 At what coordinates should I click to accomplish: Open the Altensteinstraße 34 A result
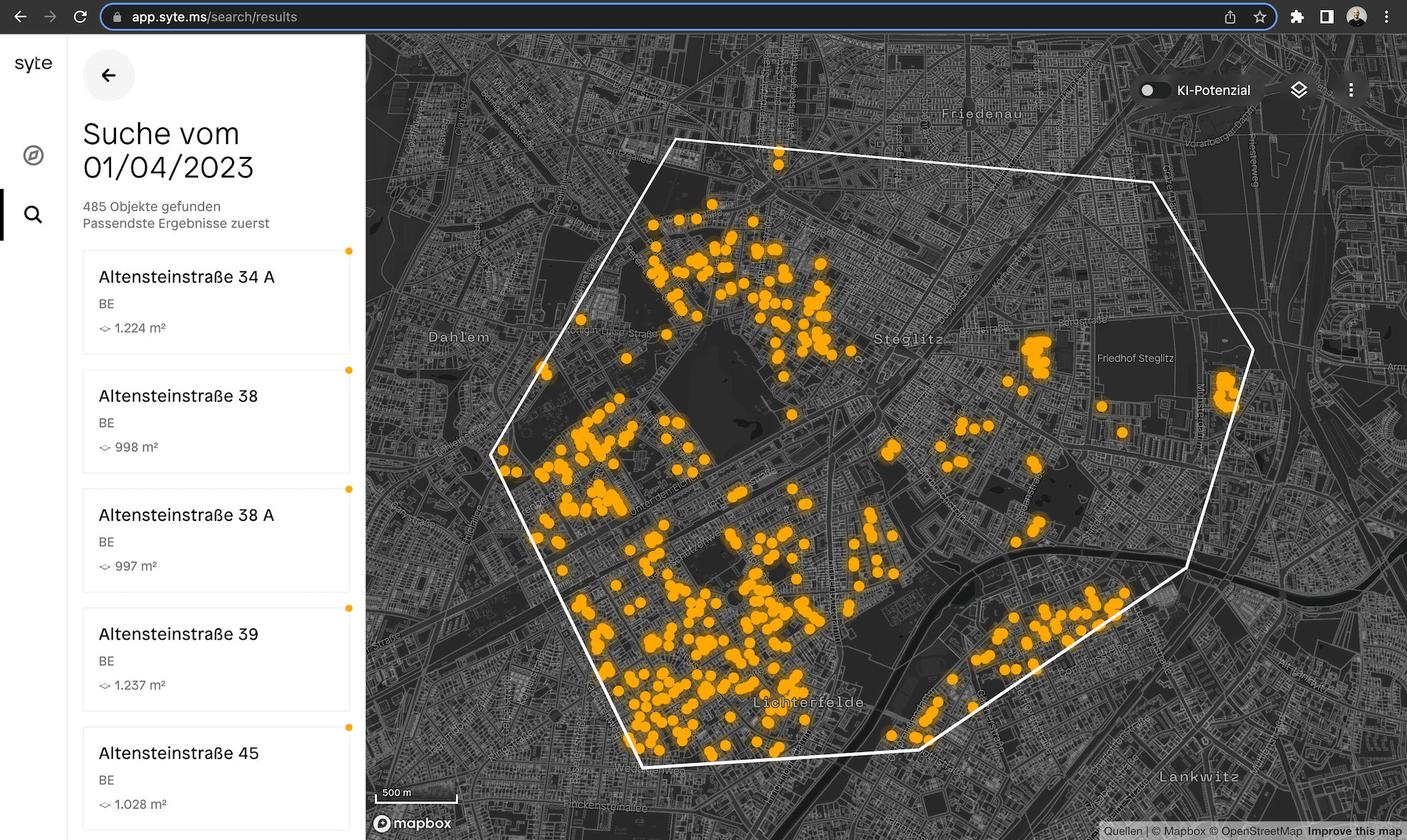pos(216,302)
